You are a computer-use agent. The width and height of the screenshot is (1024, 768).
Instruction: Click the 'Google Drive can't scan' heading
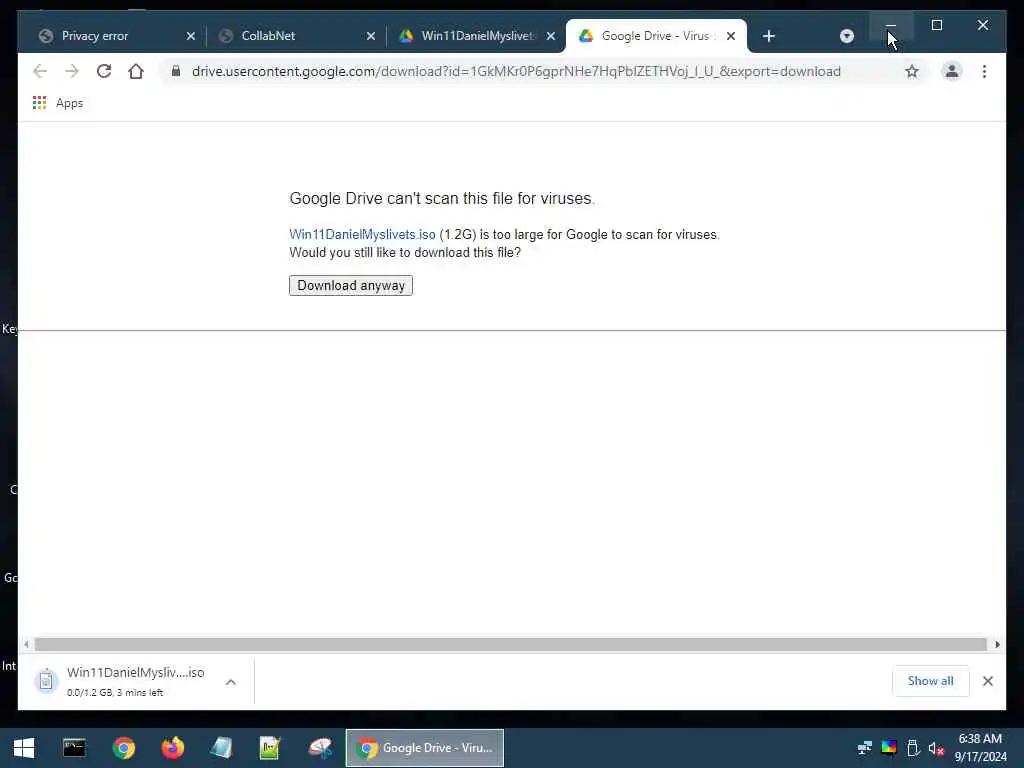click(442, 199)
